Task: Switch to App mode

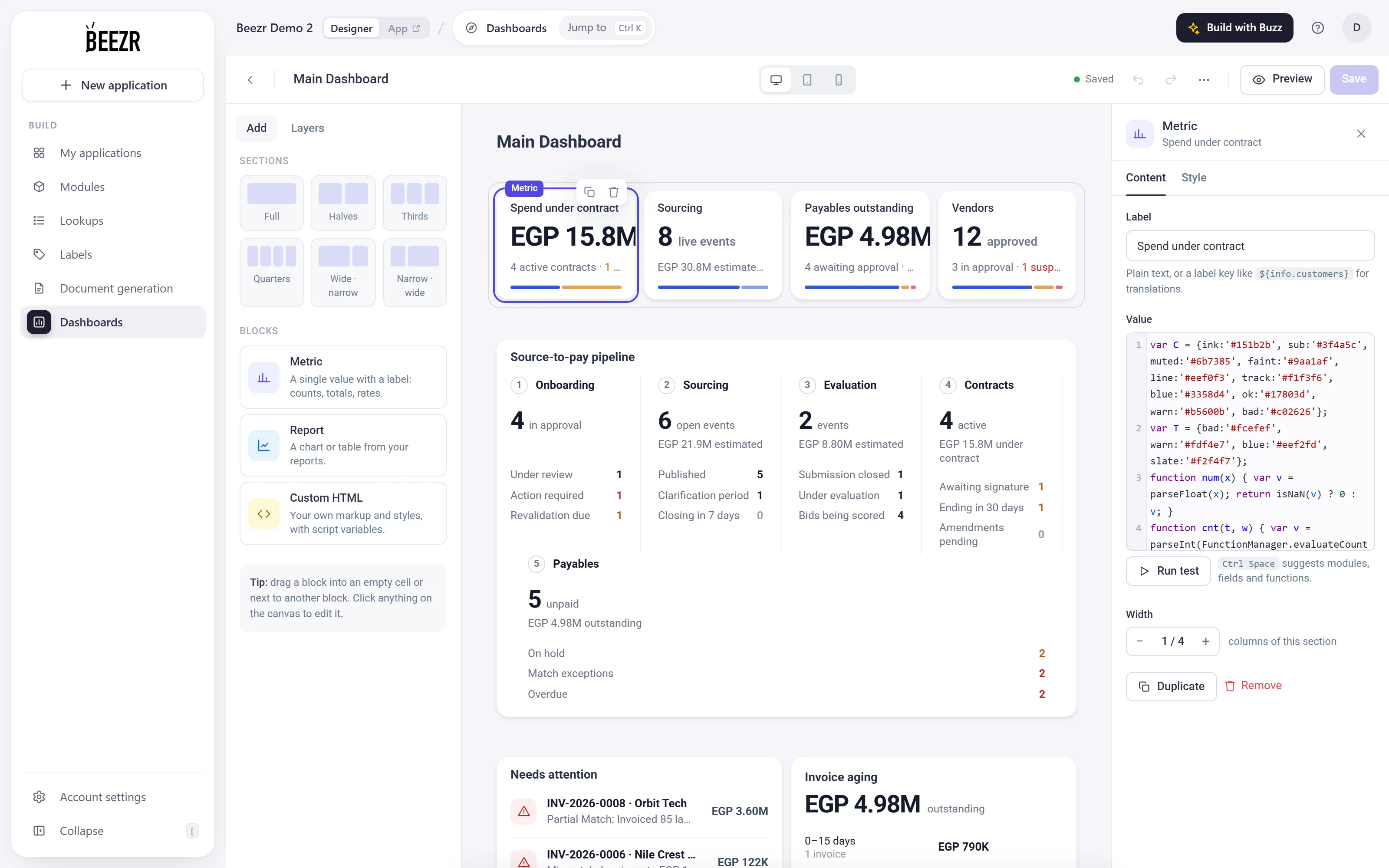Action: coord(404,28)
